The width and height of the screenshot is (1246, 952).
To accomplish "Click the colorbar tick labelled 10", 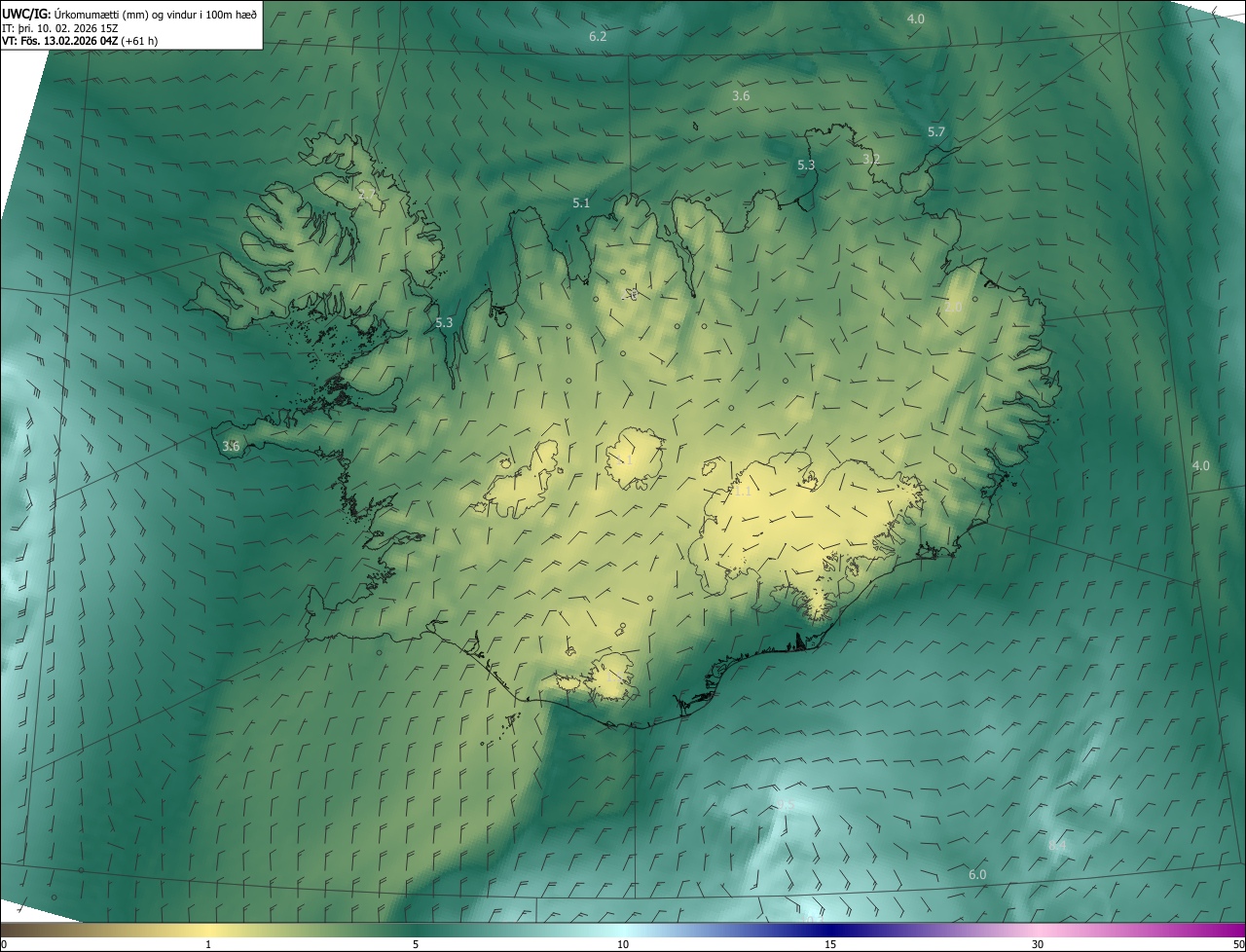I will [623, 944].
